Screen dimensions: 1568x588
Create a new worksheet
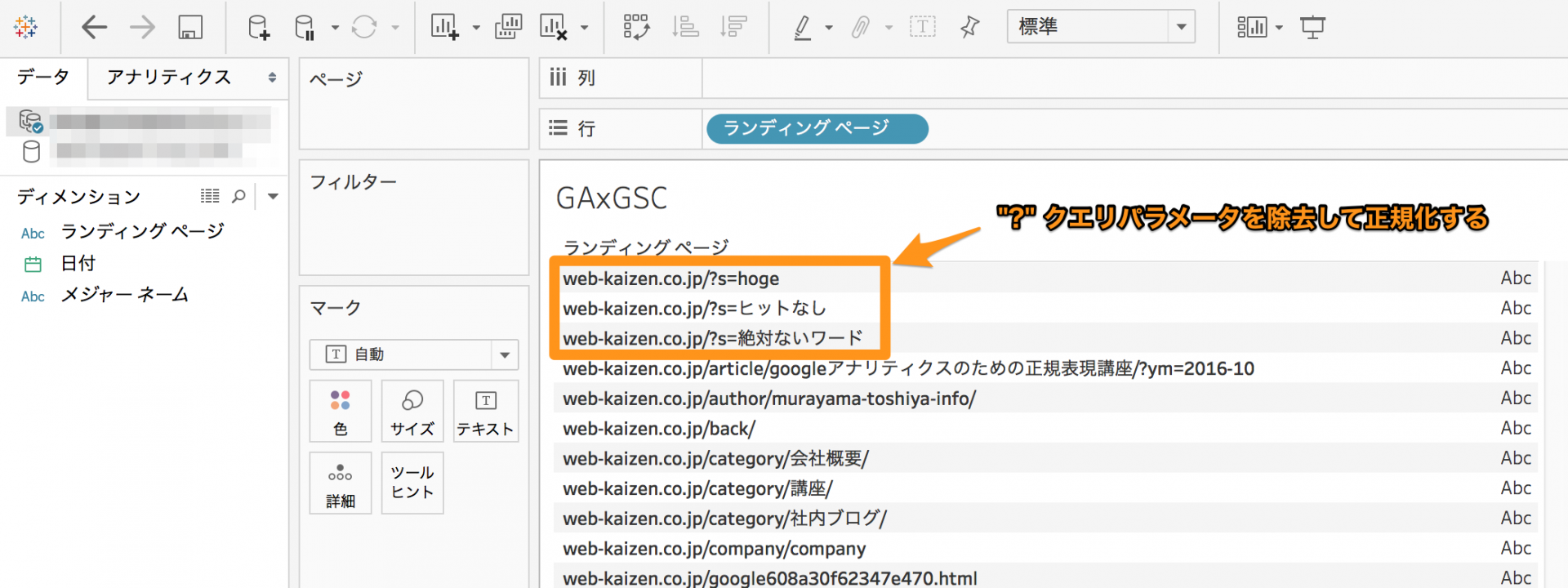[445, 27]
